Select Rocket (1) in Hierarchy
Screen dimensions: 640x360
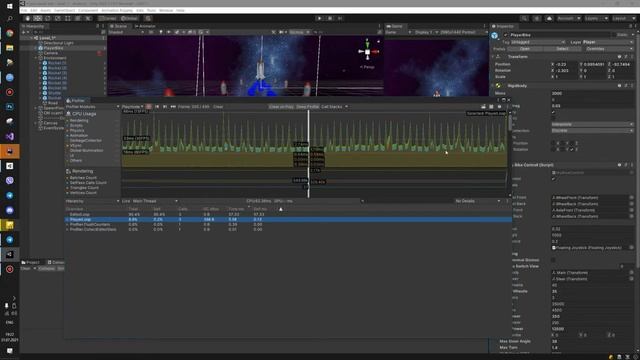coord(57,63)
